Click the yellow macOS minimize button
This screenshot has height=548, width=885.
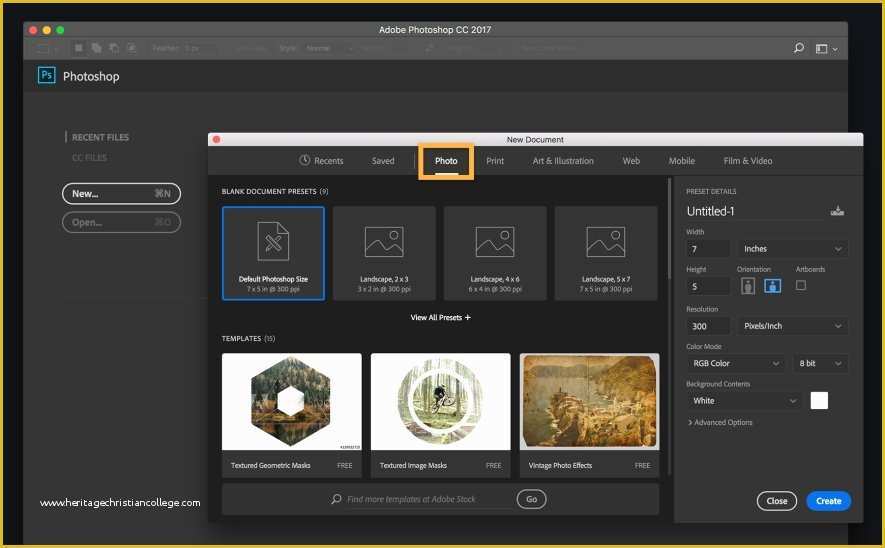(47, 30)
